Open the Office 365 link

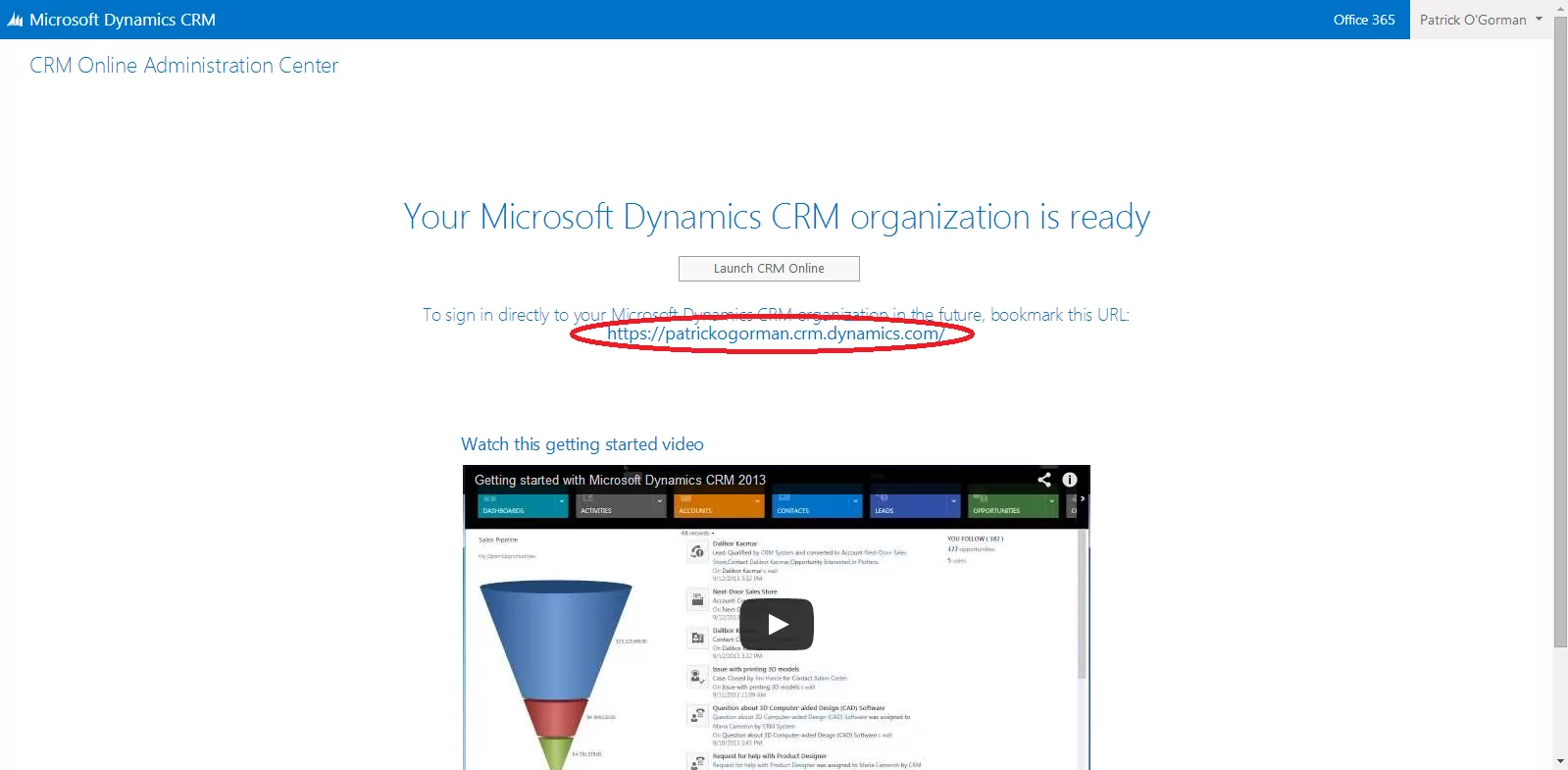coord(1363,20)
